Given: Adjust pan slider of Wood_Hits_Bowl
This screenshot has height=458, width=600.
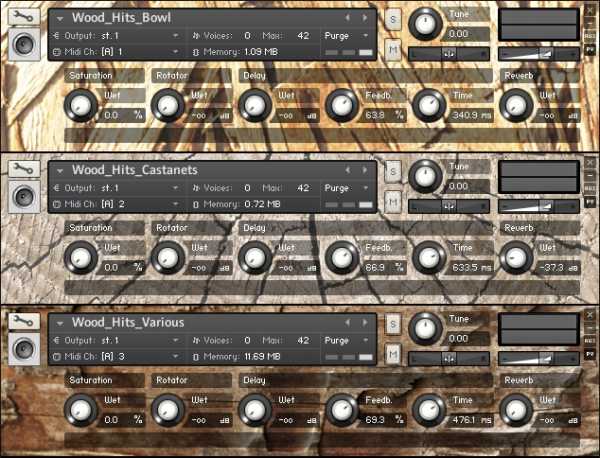Looking at the screenshot, I should click(x=449, y=54).
